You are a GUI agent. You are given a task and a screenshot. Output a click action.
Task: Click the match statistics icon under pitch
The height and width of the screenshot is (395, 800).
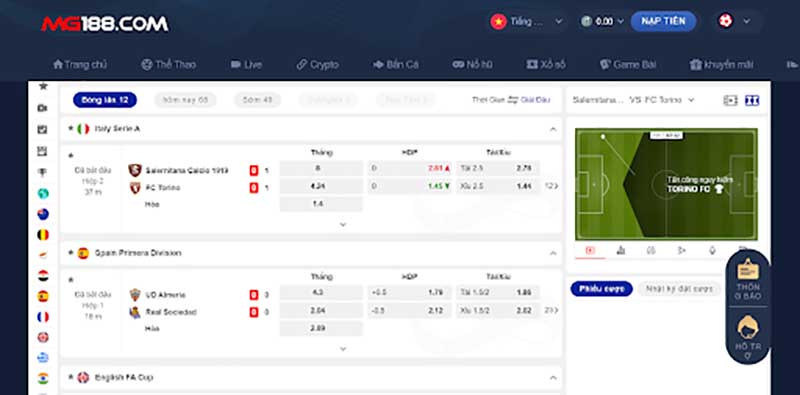pos(621,250)
